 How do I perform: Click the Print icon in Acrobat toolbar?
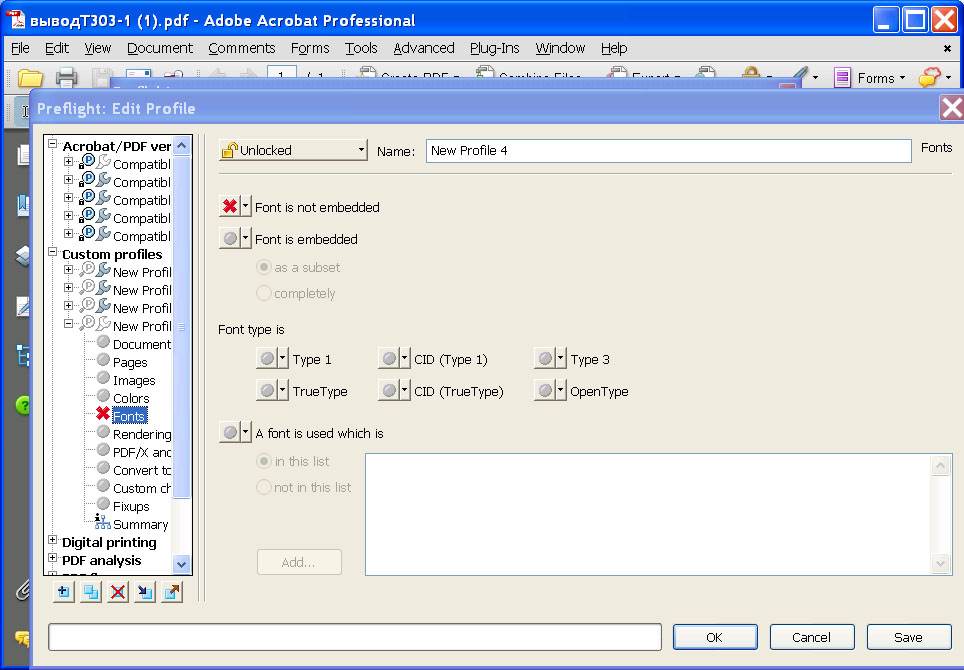(x=66, y=78)
